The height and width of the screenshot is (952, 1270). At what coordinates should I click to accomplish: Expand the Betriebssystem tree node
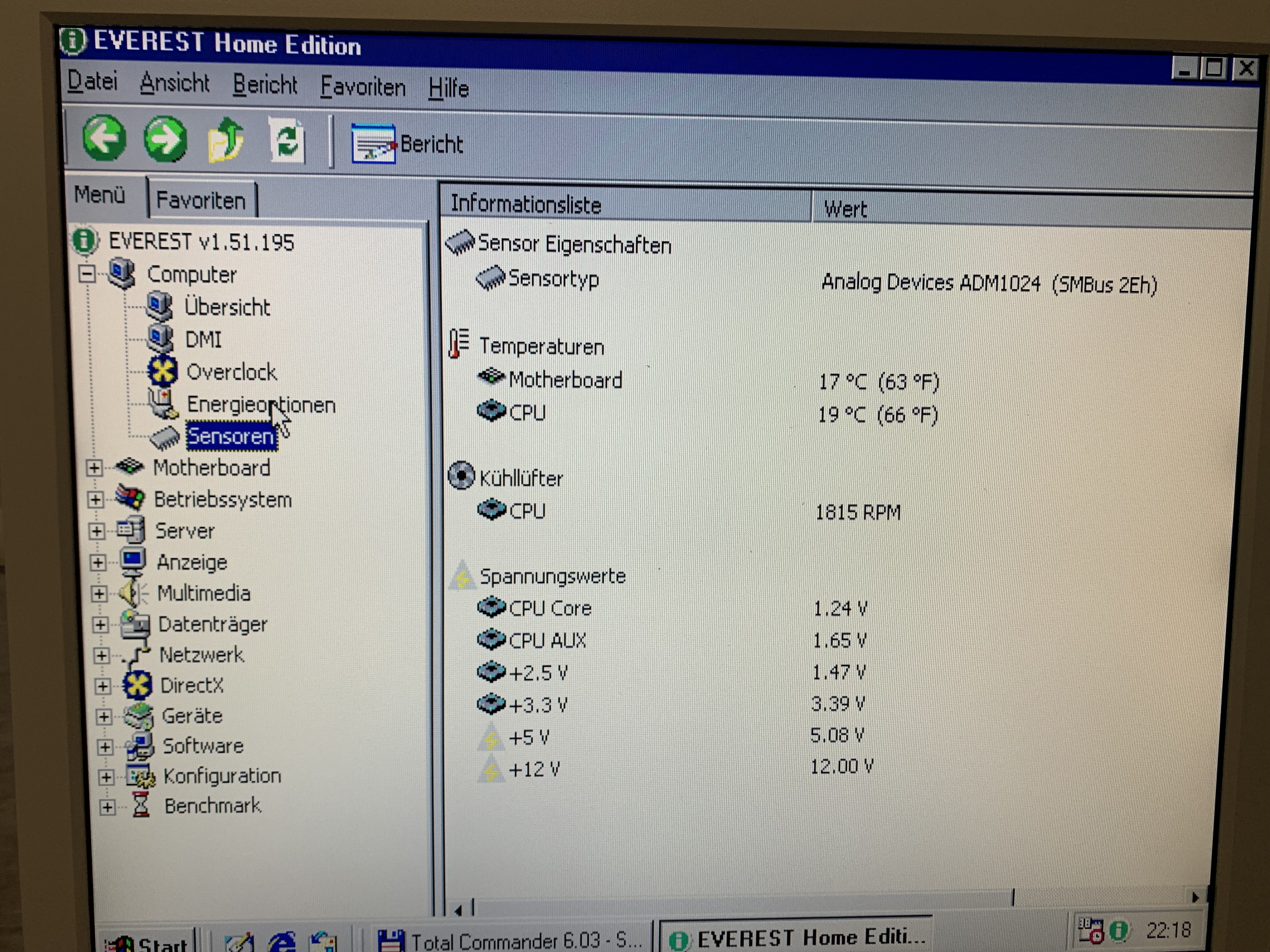pos(95,499)
